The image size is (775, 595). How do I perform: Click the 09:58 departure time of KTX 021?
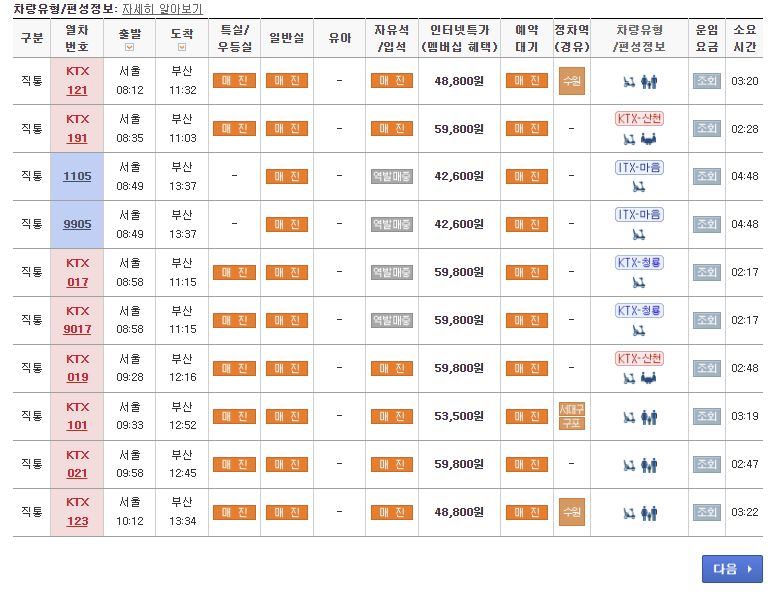pos(129,473)
